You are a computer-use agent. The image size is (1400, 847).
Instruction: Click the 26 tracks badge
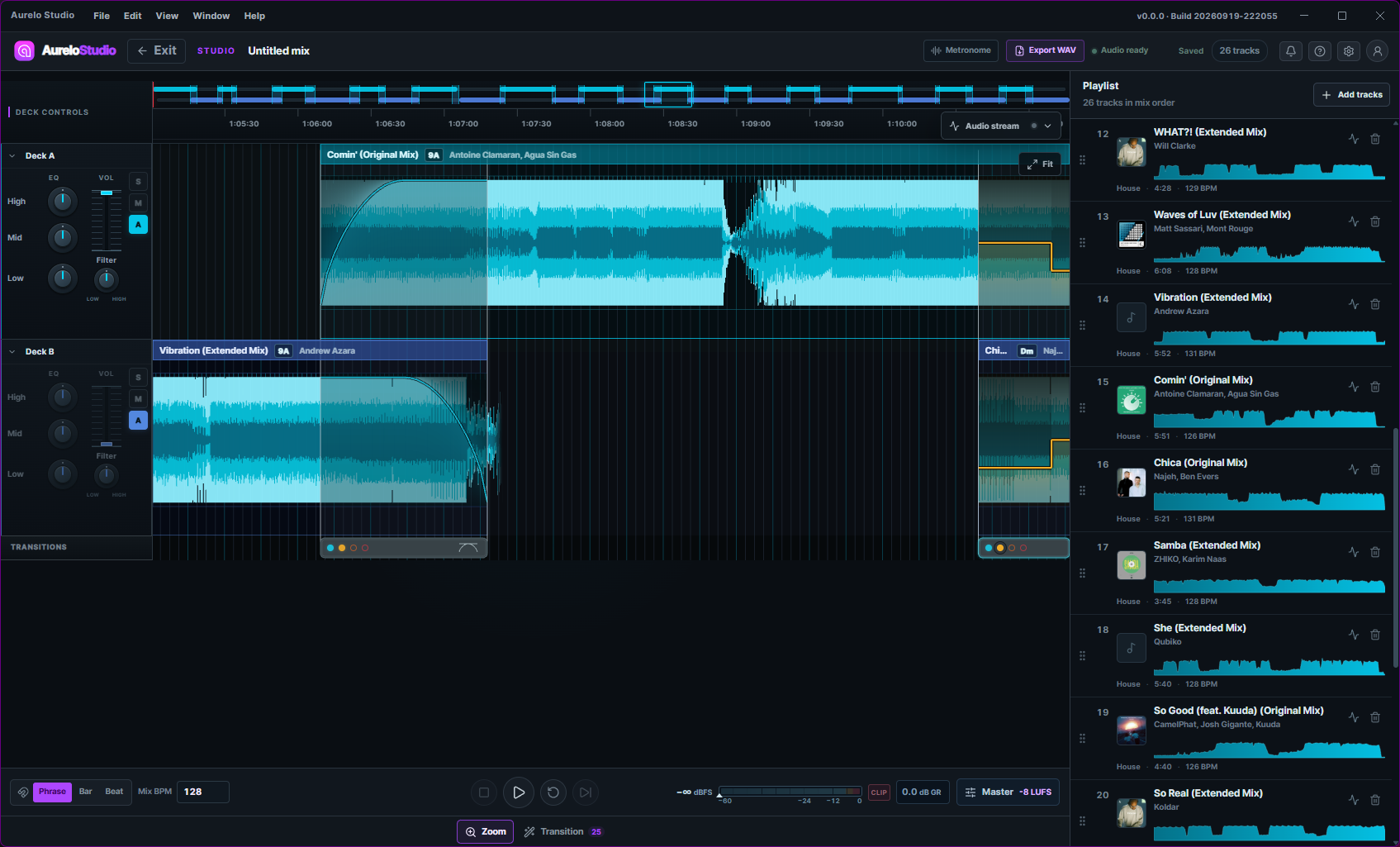pyautogui.click(x=1239, y=51)
